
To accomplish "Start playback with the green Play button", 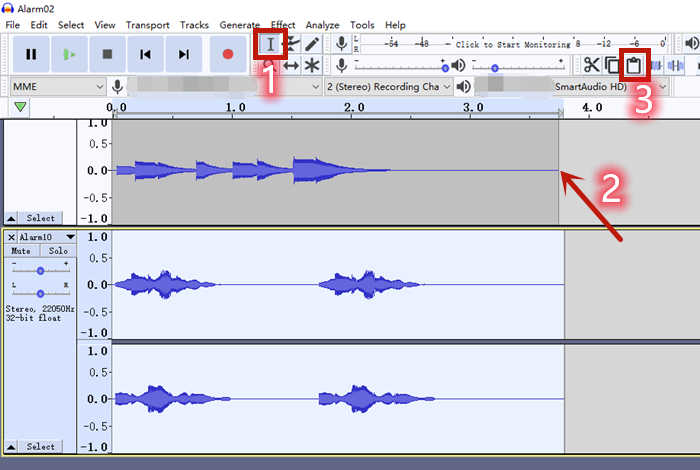I will pos(69,54).
